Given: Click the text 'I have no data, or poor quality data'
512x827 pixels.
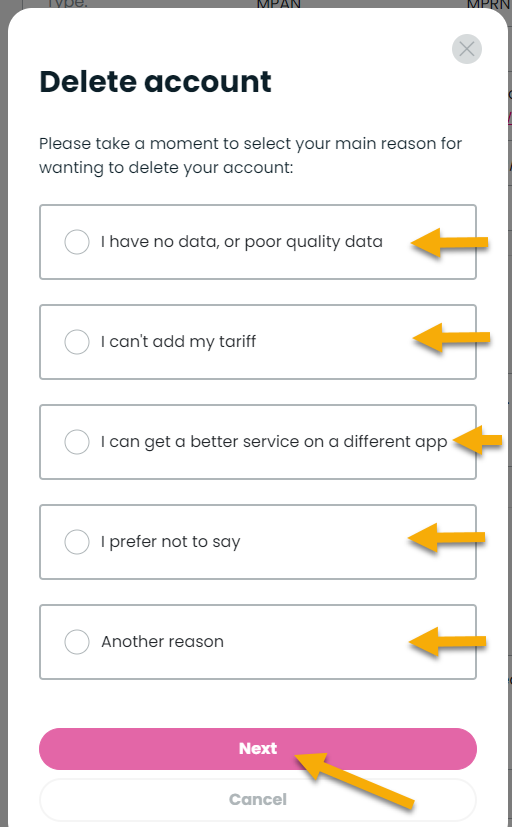Looking at the screenshot, I should pyautogui.click(x=242, y=242).
